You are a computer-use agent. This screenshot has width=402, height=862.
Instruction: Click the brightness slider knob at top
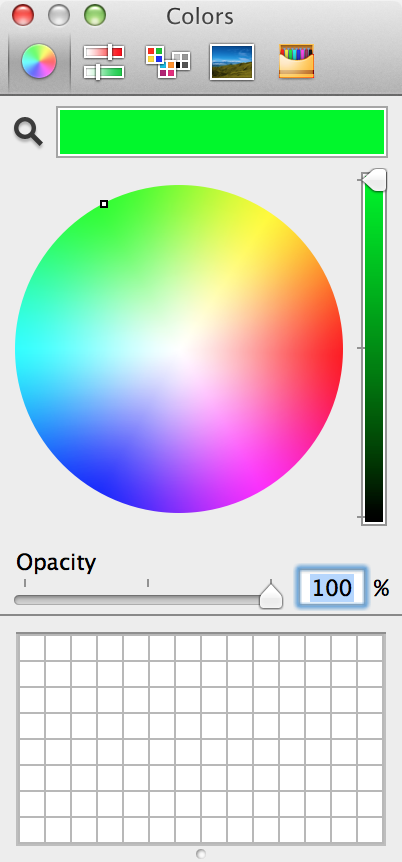(x=374, y=180)
